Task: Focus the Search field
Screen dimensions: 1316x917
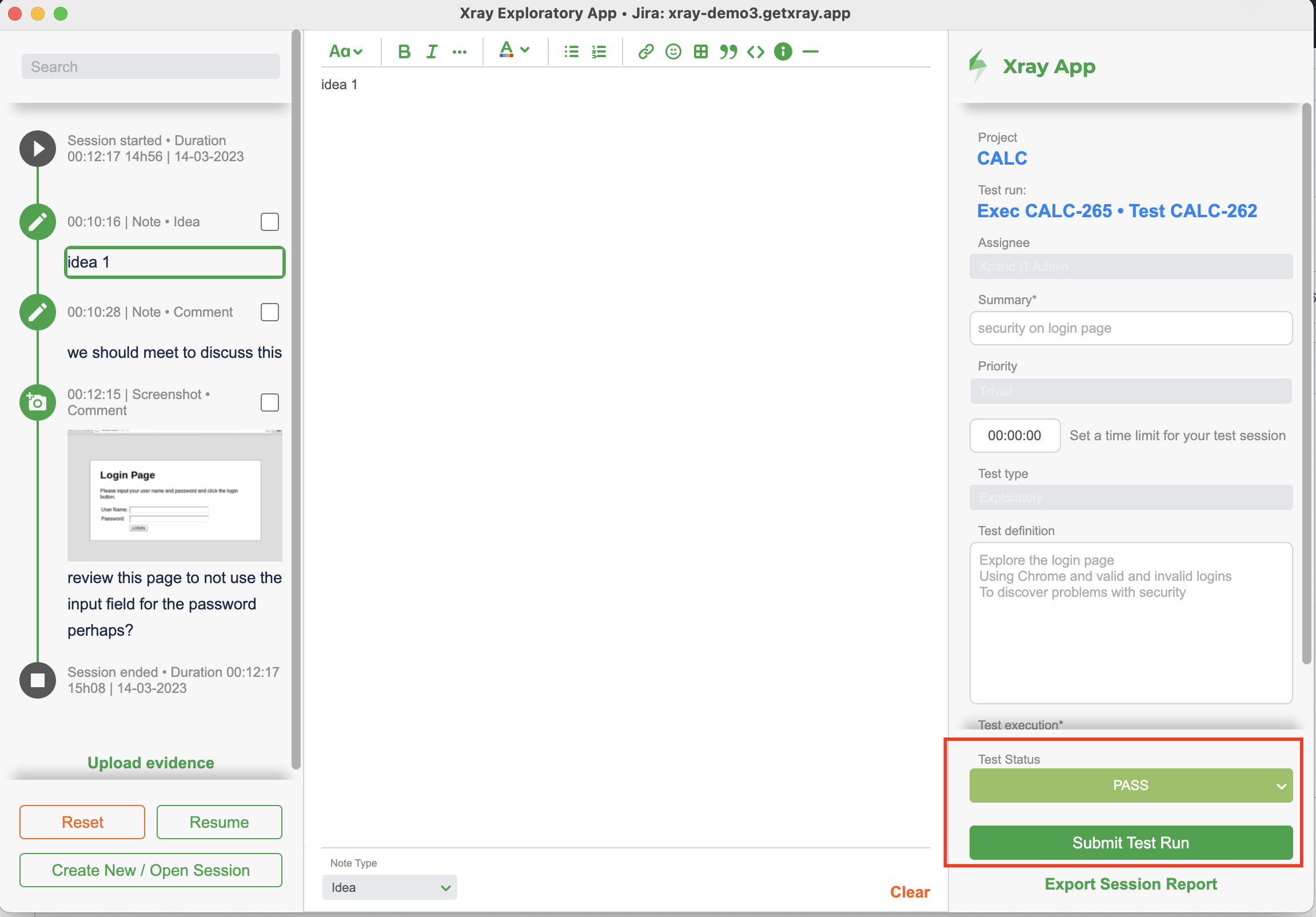Action: click(x=151, y=66)
